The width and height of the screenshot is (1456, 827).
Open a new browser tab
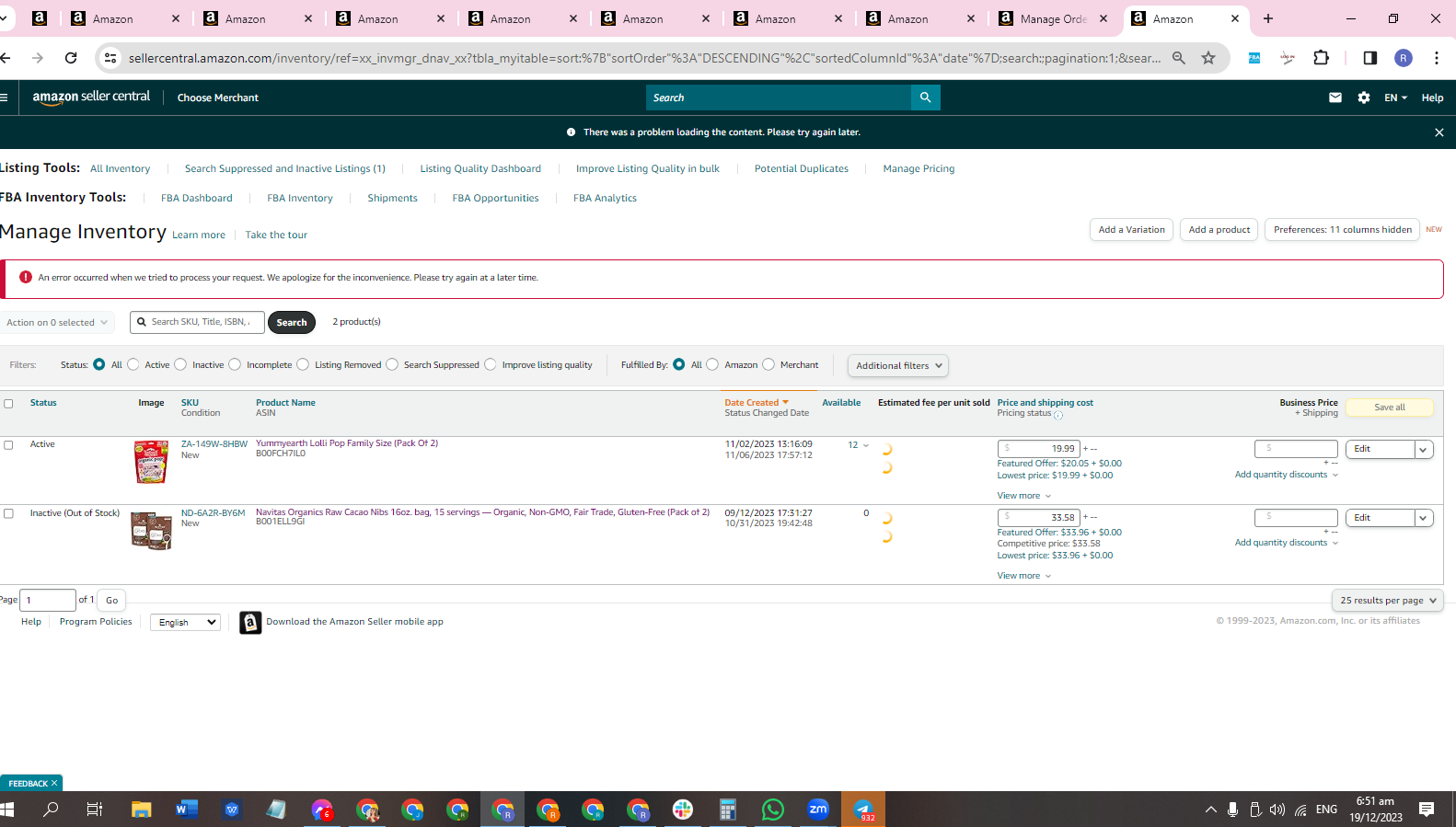click(1268, 18)
